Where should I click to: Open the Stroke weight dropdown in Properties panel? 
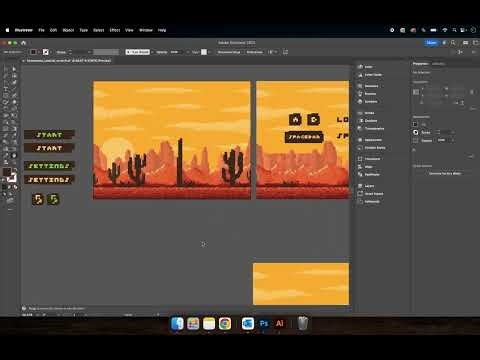pyautogui.click(x=453, y=132)
